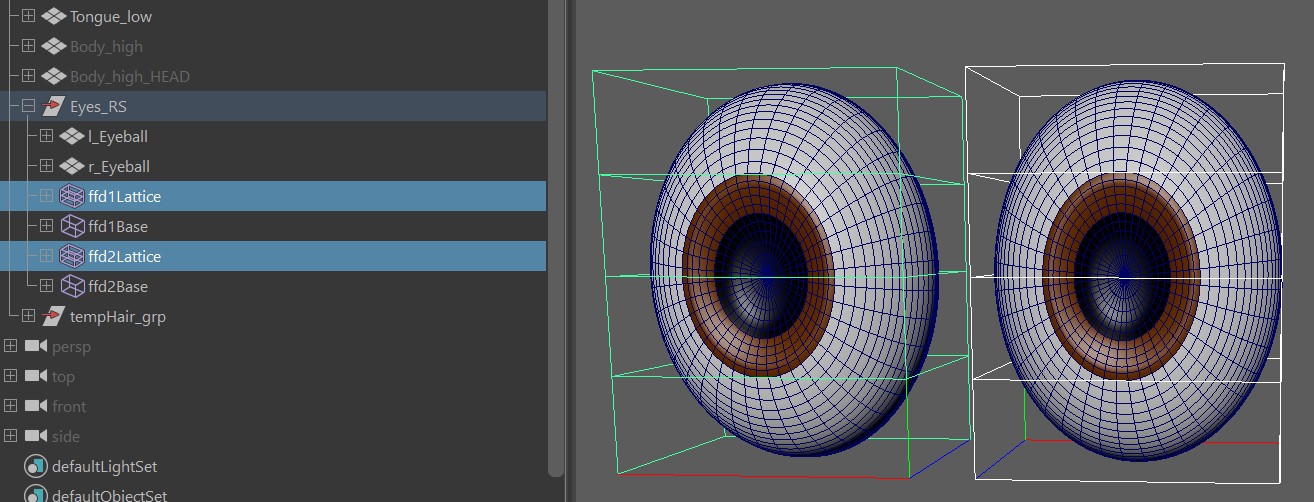
Task: Click the ffd2Lattice lattice icon
Action: point(72,257)
